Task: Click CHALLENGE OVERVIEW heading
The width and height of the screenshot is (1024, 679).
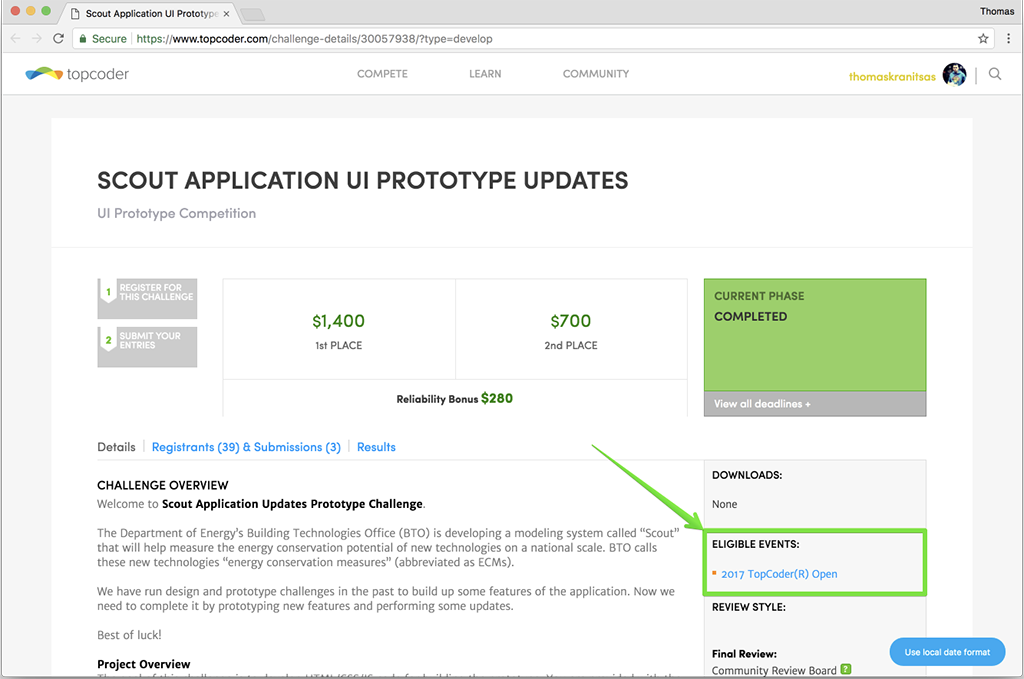Action: pyautogui.click(x=163, y=485)
